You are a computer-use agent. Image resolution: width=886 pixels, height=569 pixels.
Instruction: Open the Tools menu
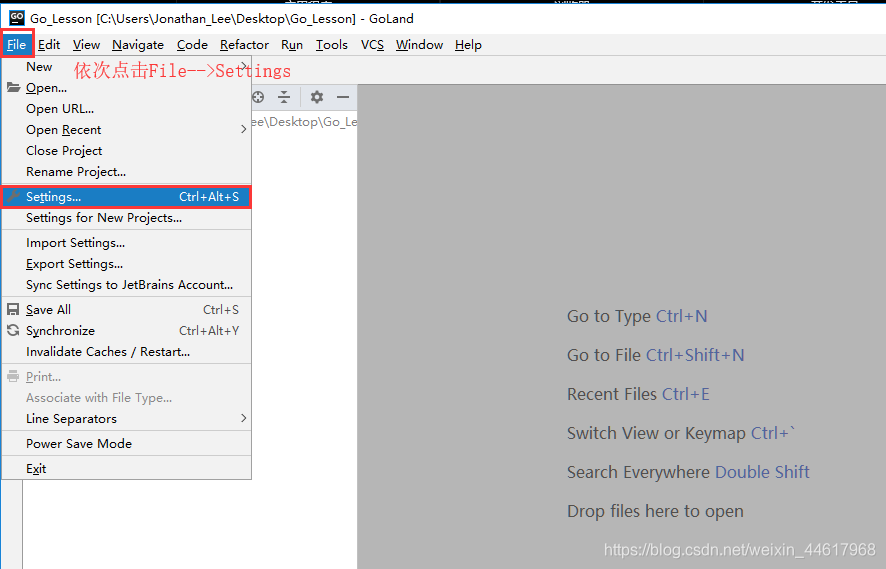[x=332, y=45]
